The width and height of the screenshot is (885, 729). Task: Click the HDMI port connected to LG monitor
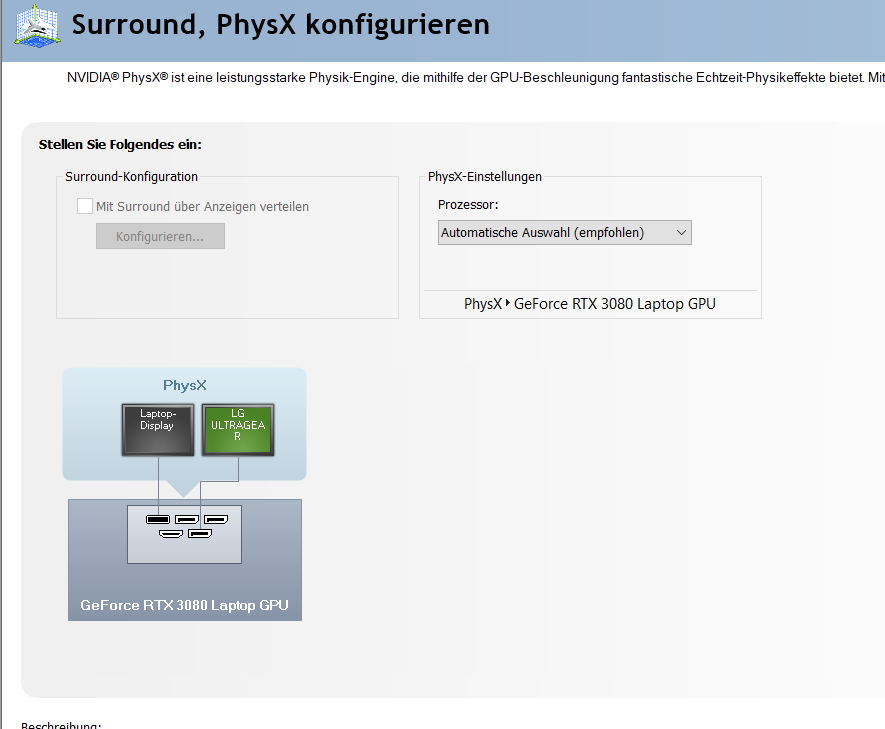click(200, 533)
